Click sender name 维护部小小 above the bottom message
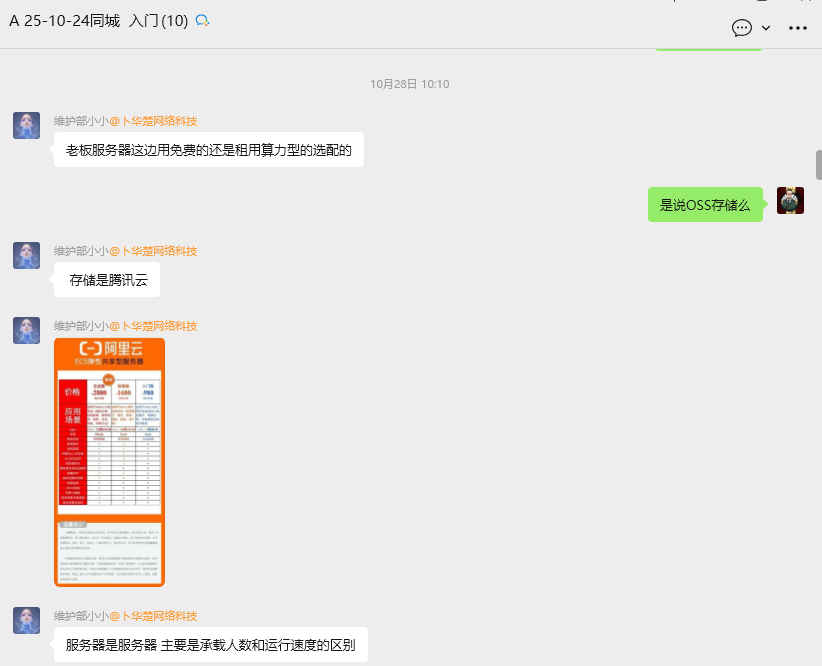Screen dimensions: 822x666 pyautogui.click(x=80, y=616)
